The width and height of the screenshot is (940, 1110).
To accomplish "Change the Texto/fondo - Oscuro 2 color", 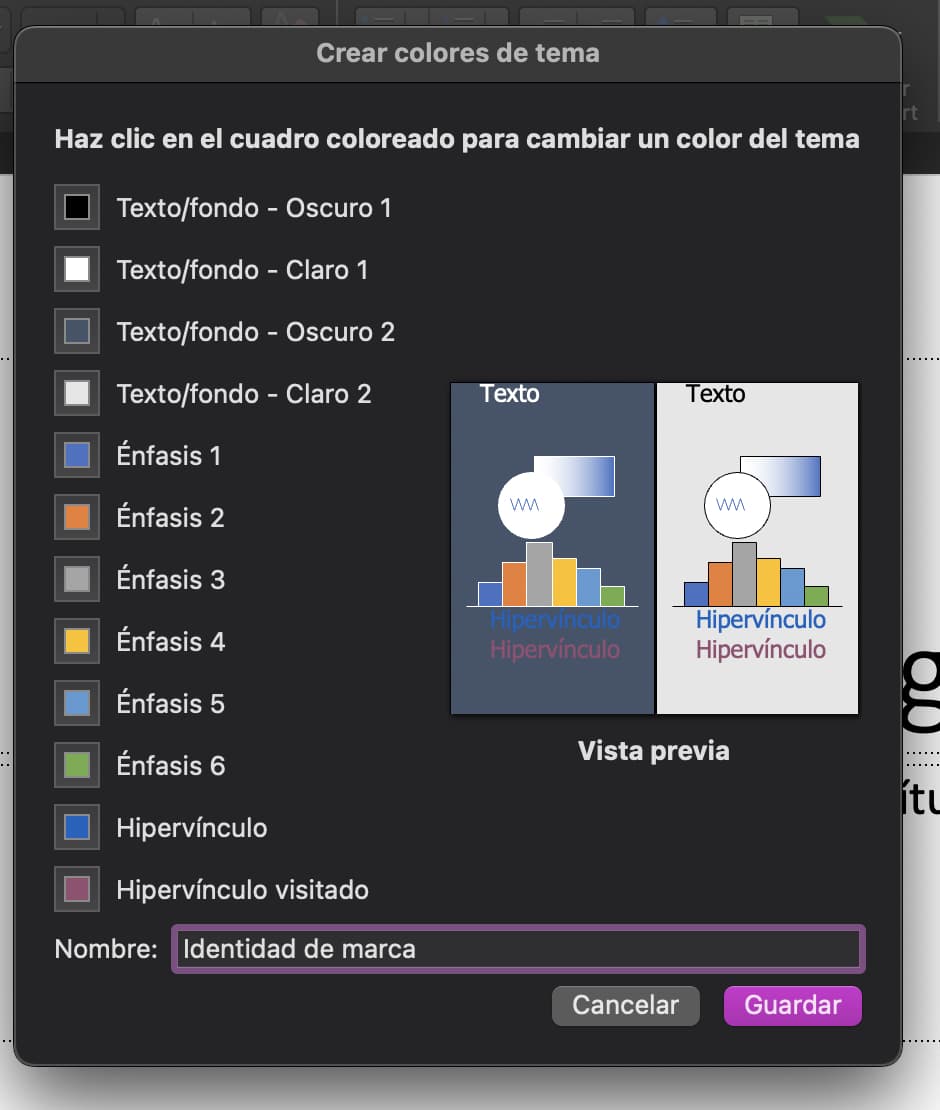I will [76, 331].
